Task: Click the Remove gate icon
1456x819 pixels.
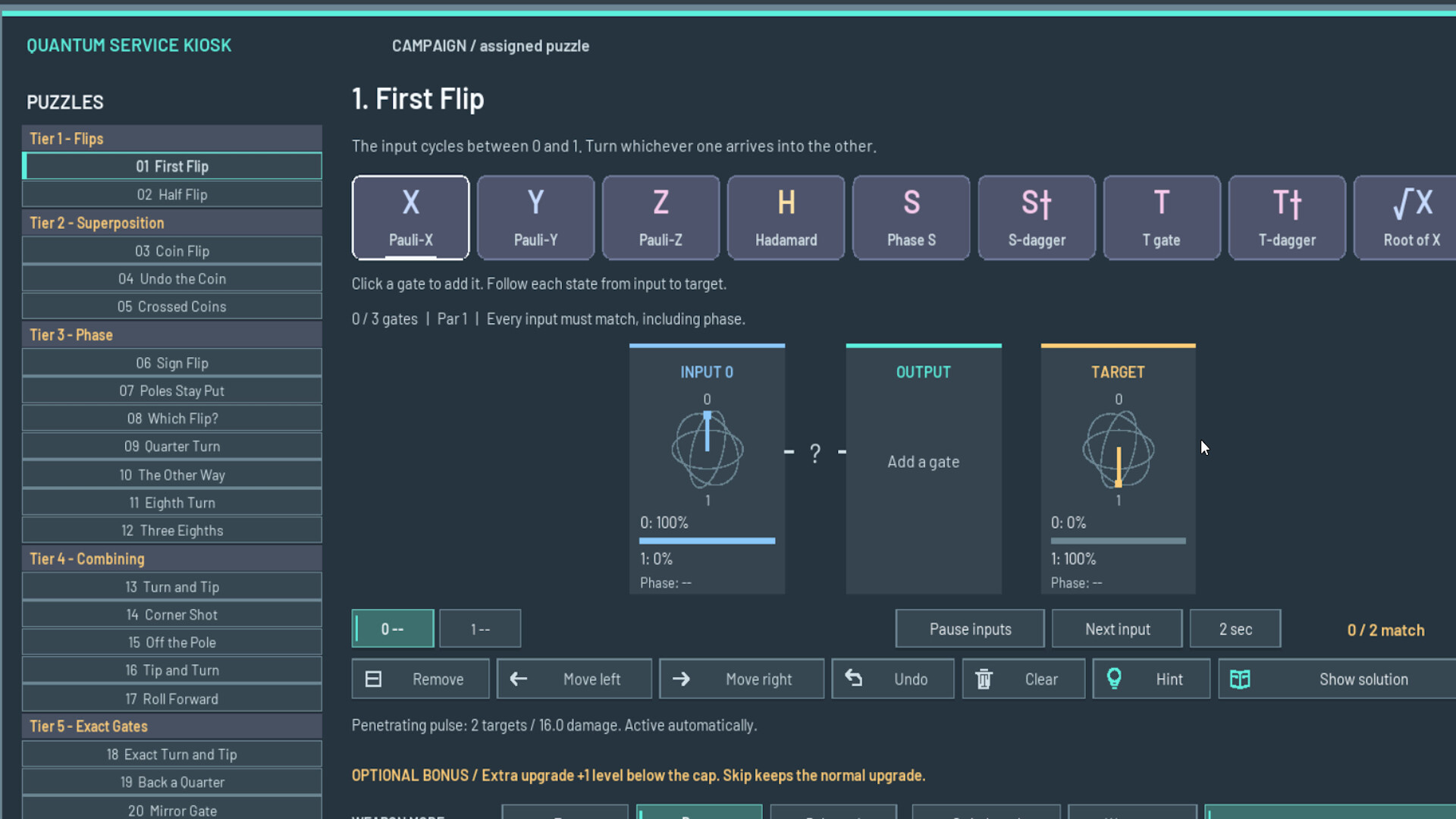Action: (x=373, y=679)
